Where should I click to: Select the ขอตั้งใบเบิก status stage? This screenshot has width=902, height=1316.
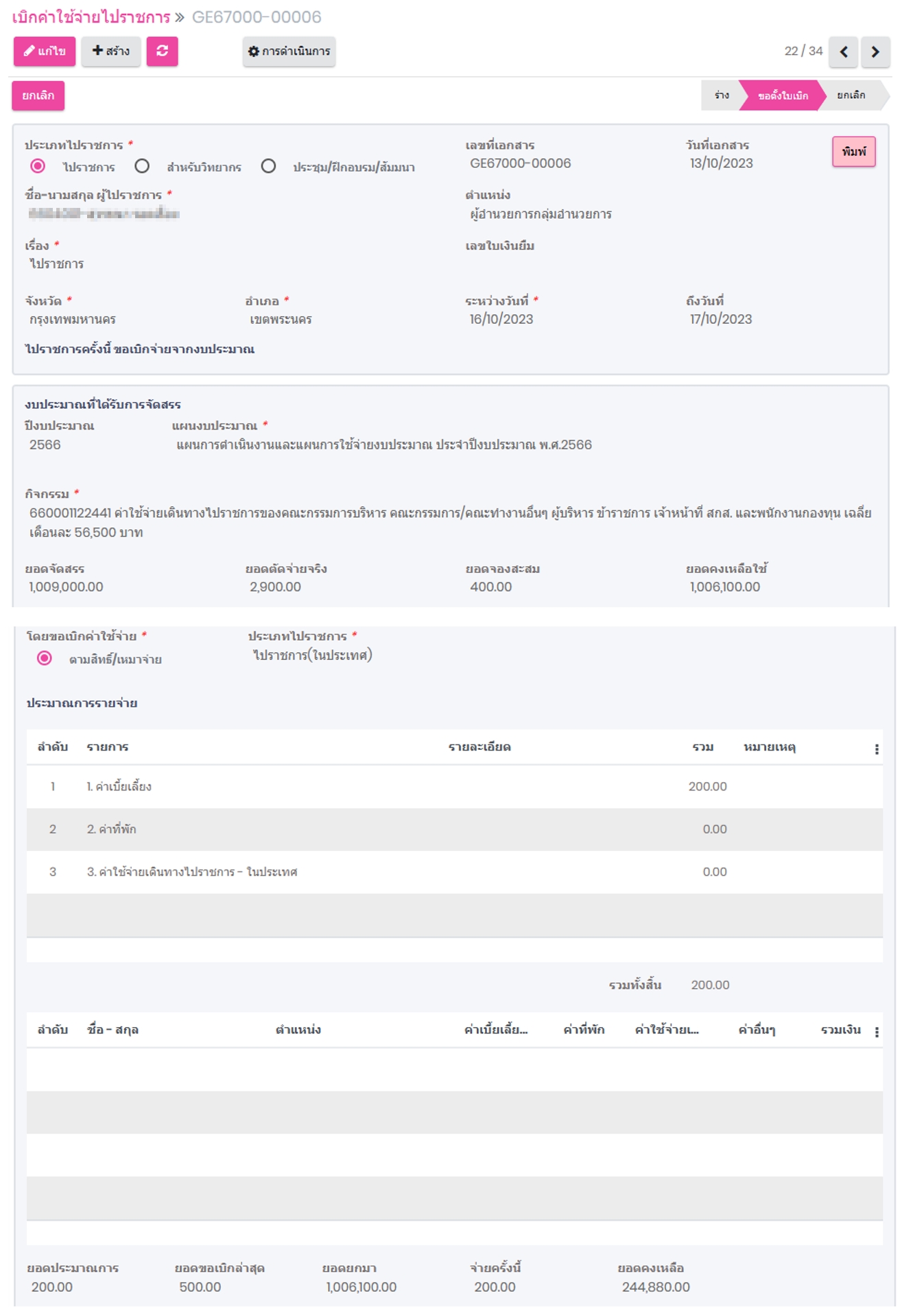(x=783, y=95)
